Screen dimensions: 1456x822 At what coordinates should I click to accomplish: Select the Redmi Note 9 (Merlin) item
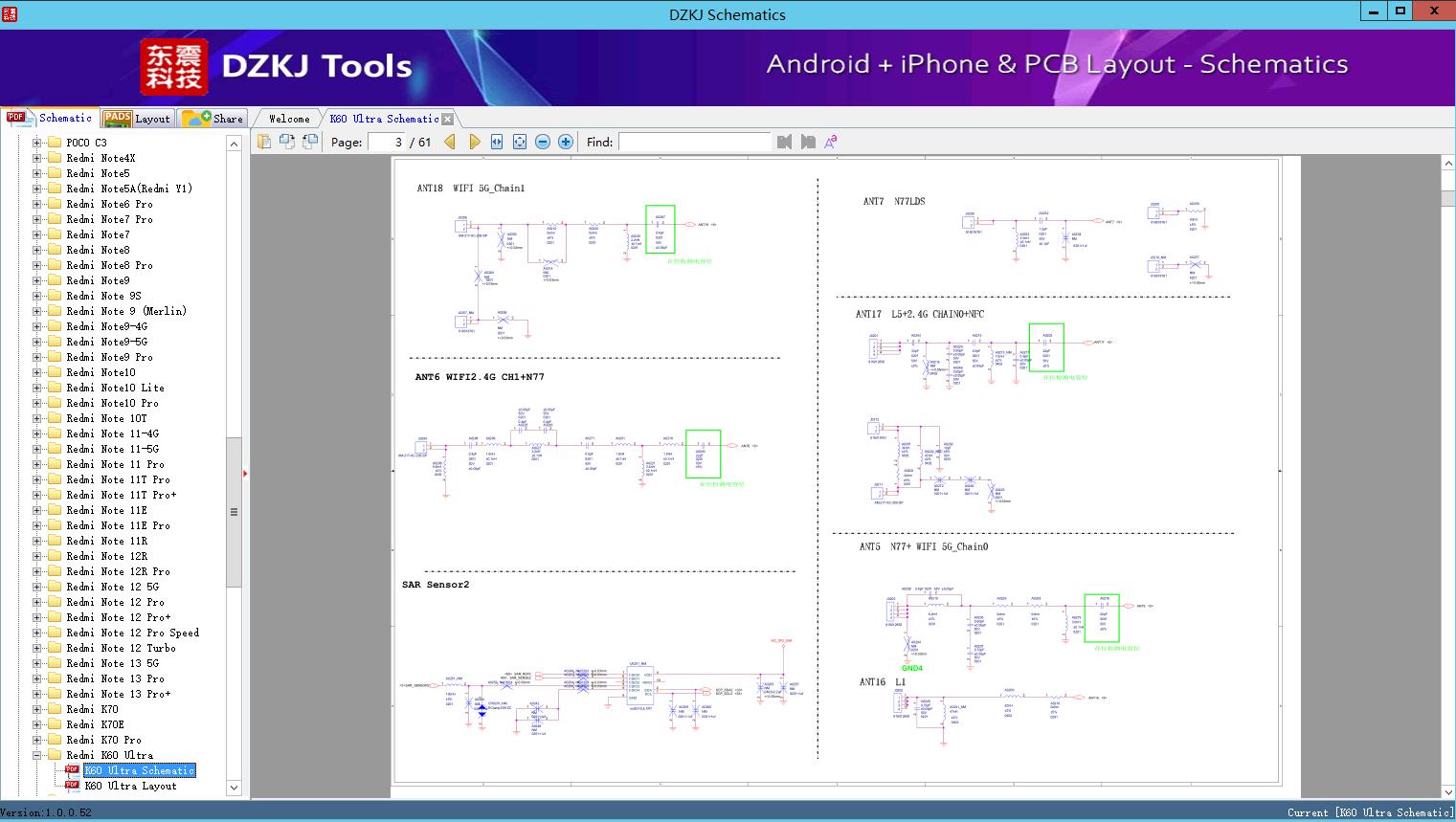click(126, 311)
